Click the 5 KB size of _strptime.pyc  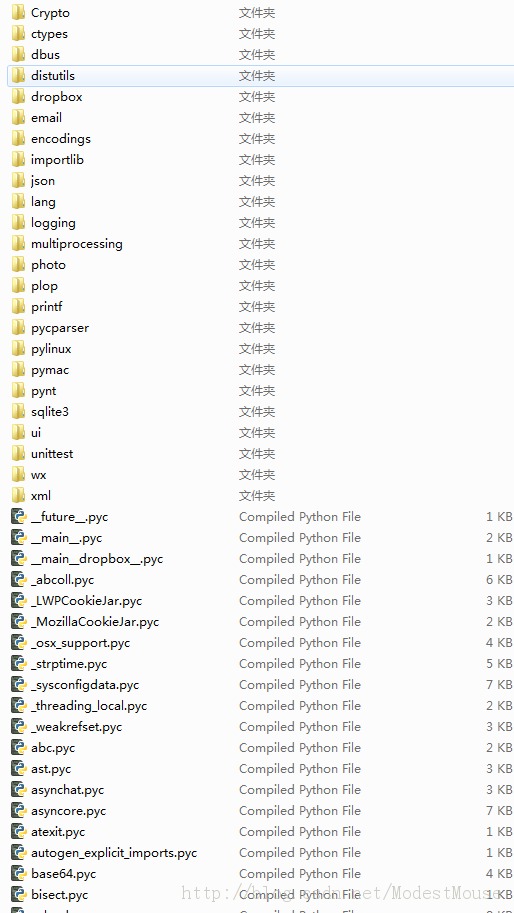coord(499,664)
